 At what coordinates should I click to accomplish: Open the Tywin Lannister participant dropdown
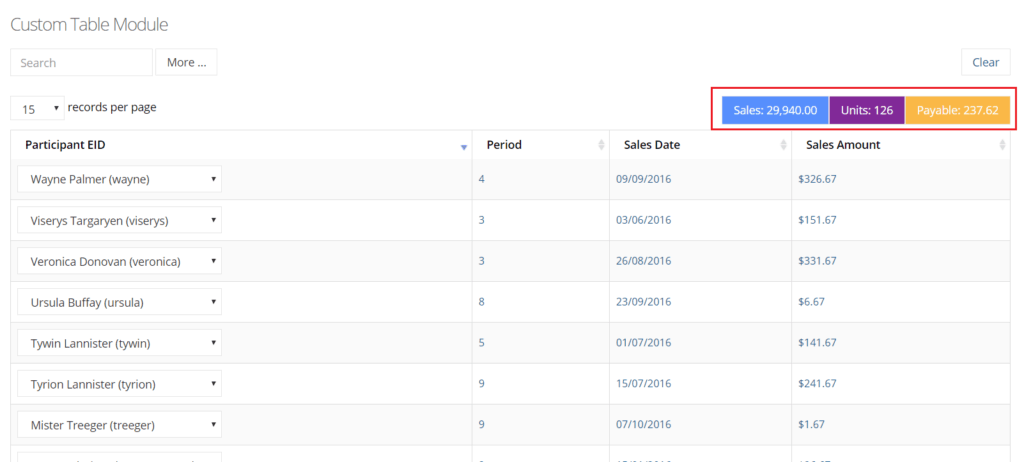click(x=120, y=342)
